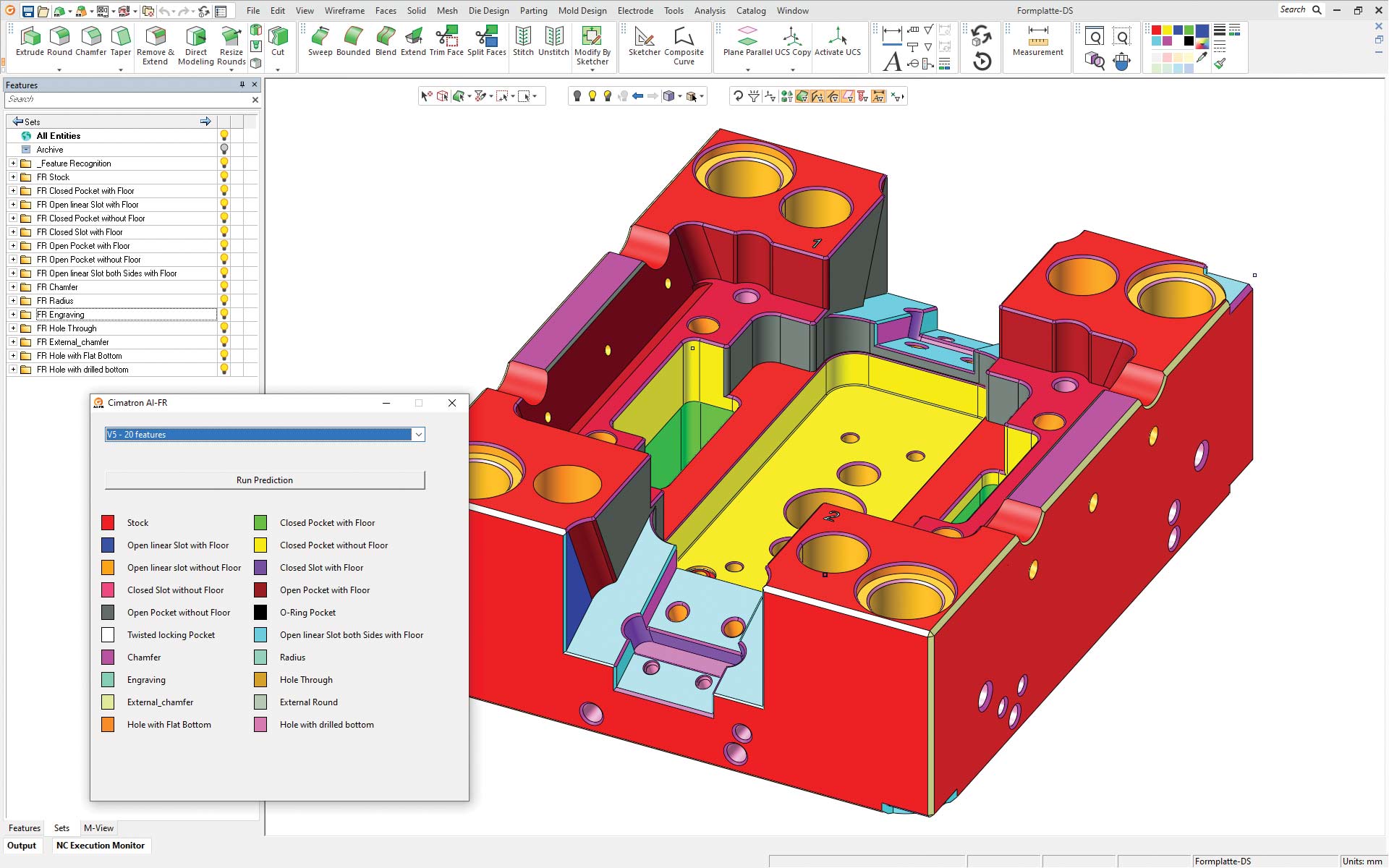Click yellow Closed Pocket without Floor swatch
This screenshot has height=868, width=1389.
(x=260, y=545)
